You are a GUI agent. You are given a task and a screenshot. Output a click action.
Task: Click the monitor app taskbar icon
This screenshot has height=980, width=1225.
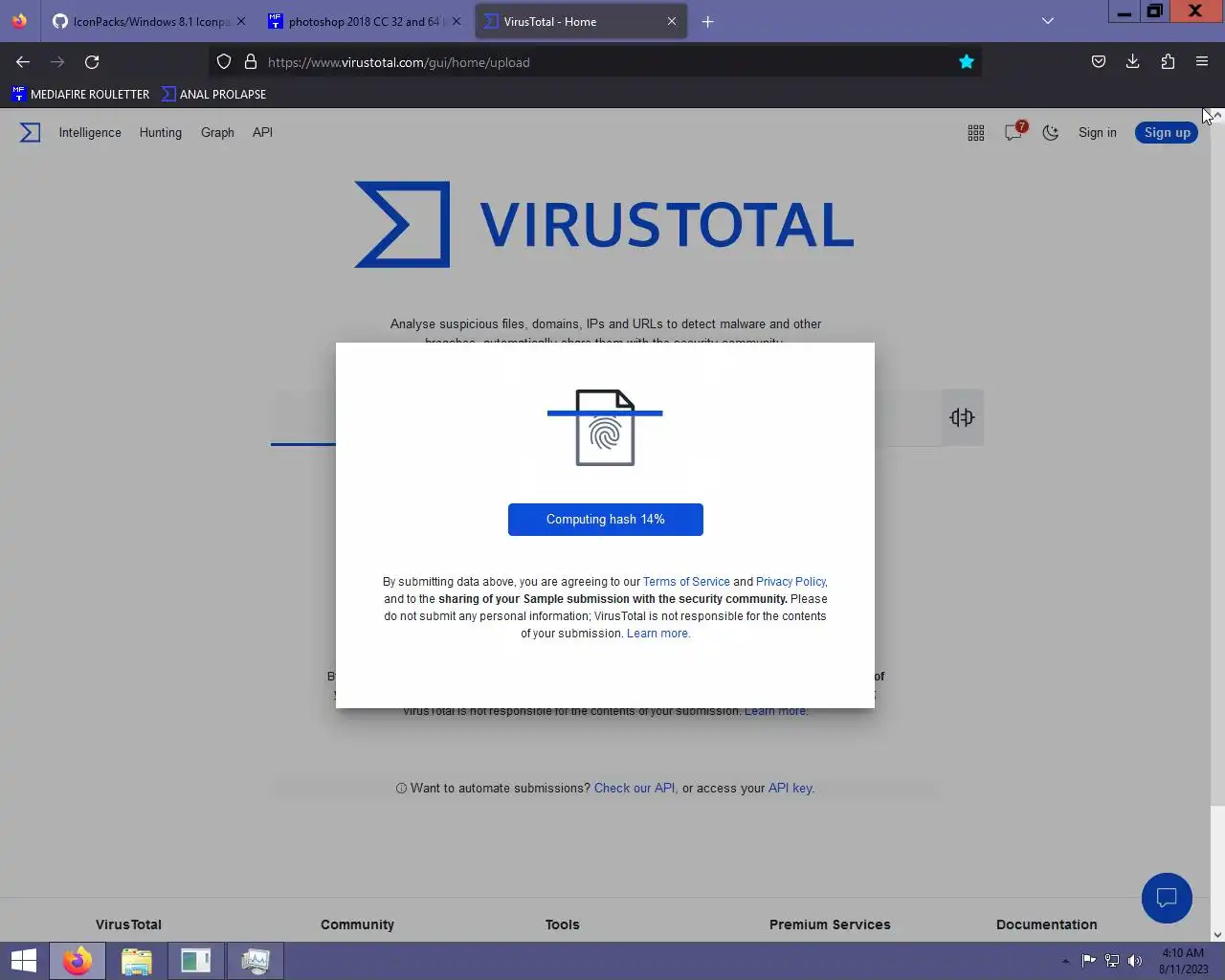click(256, 961)
